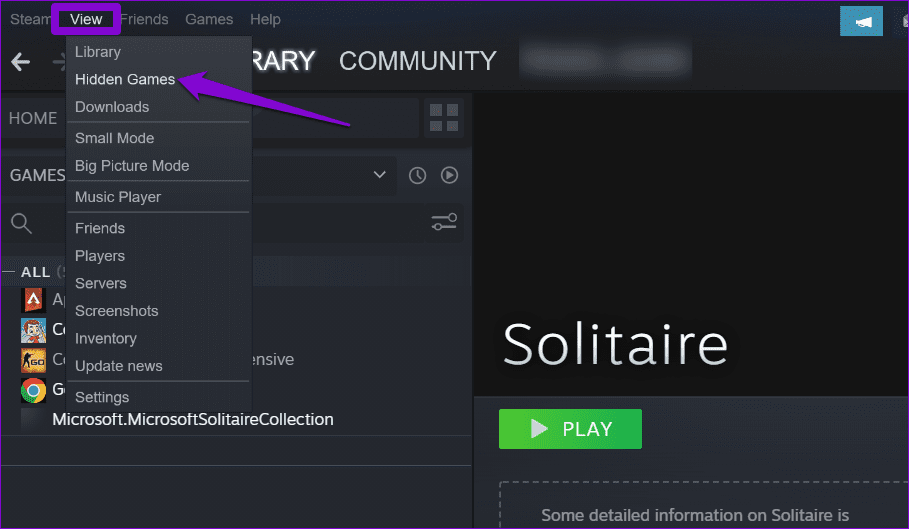Open the Friends menu in menu bar
Image resolution: width=909 pixels, height=529 pixels.
pos(144,19)
